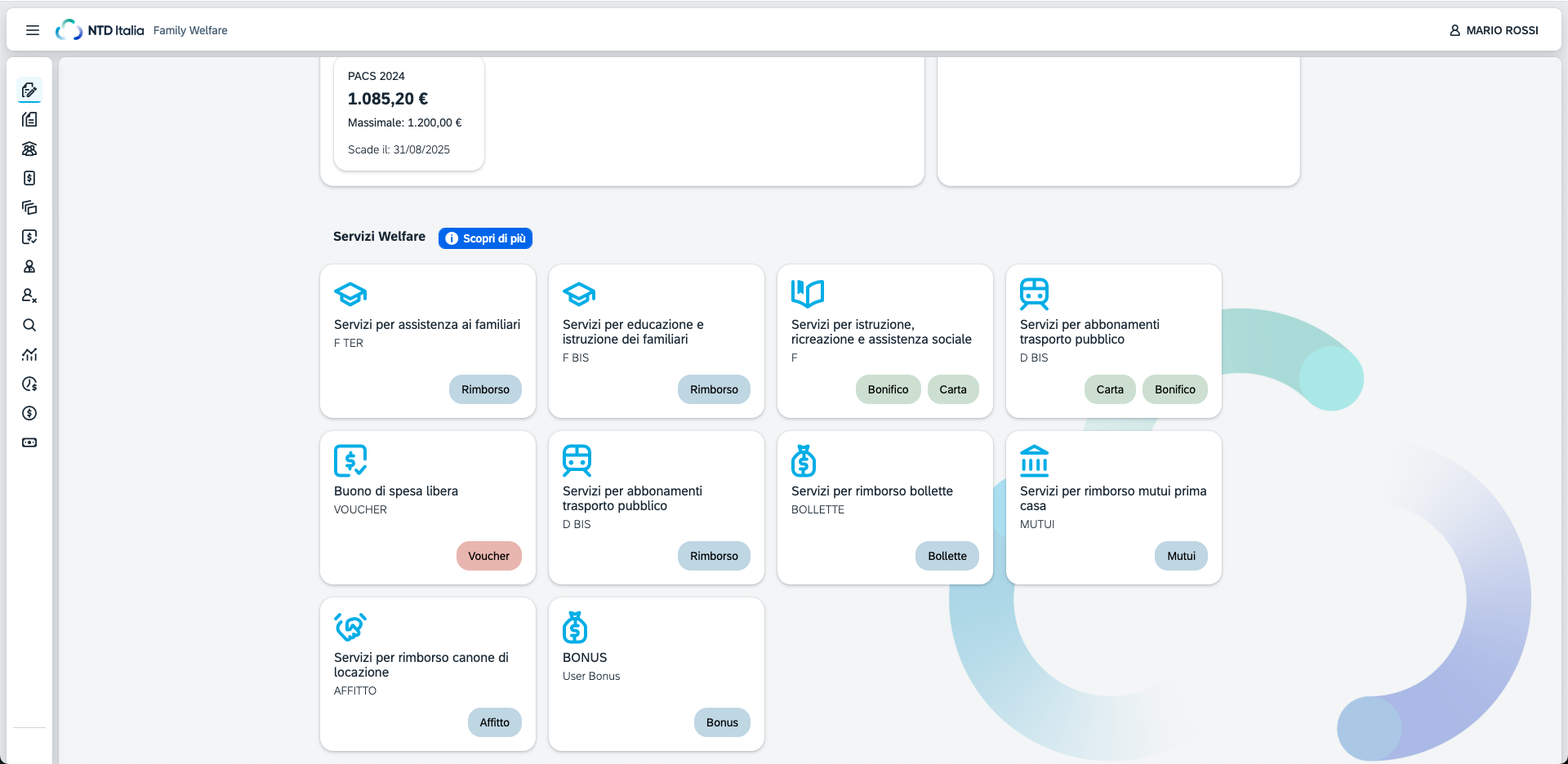Open the document-with-pencil sidebar icon
Screen dimensions: 1568x764
[29, 90]
